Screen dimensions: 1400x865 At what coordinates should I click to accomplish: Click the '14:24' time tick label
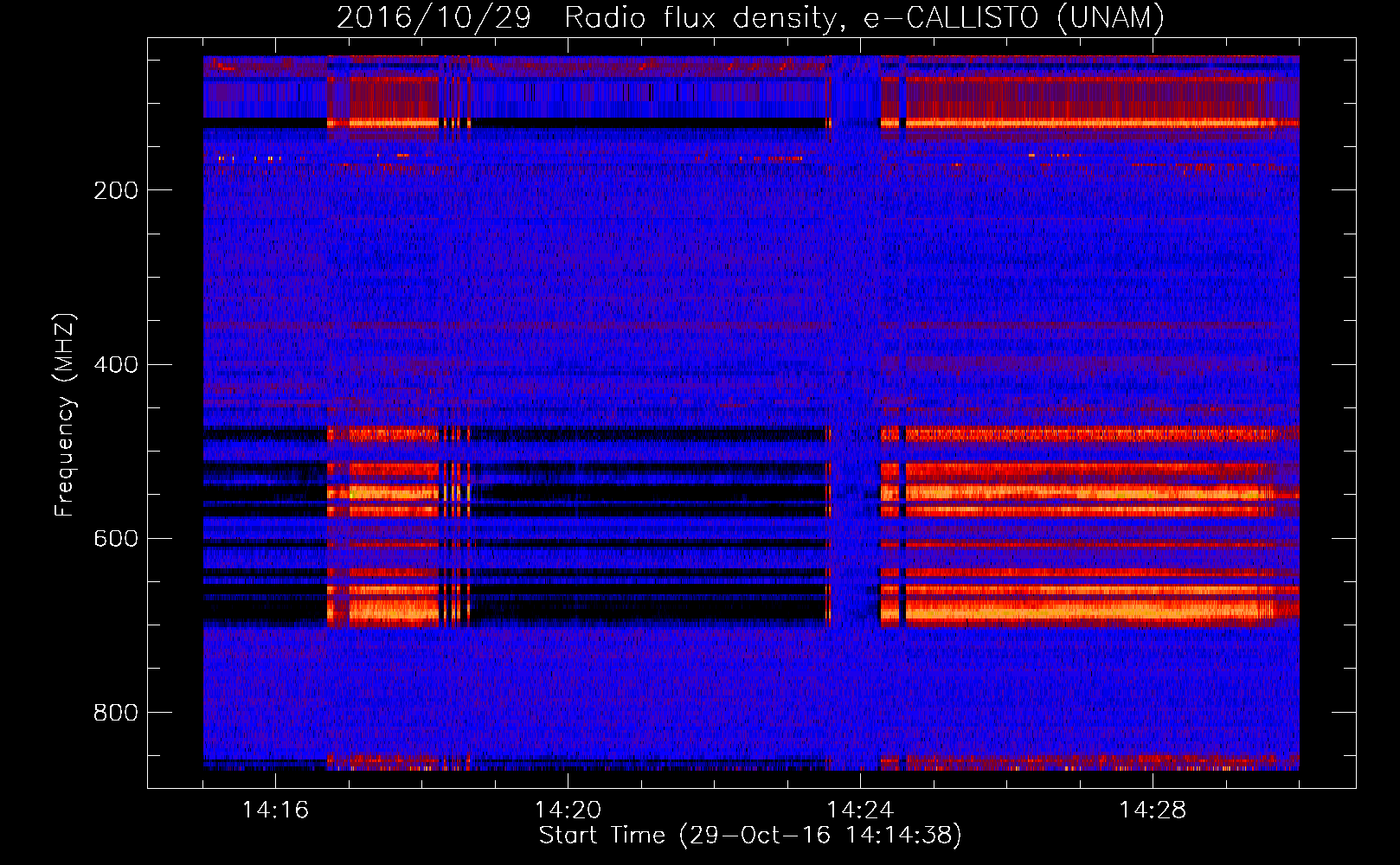(x=860, y=810)
